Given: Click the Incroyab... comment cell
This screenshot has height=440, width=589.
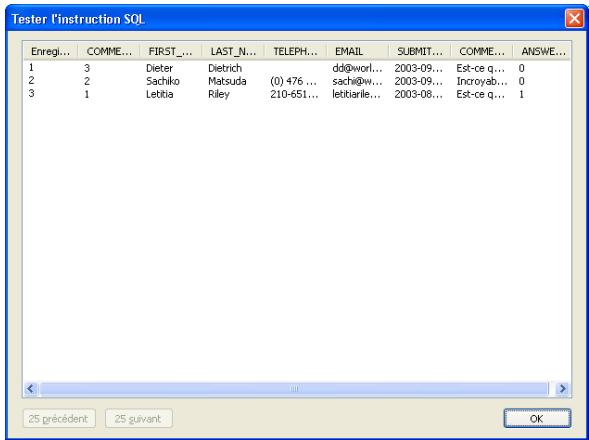Looking at the screenshot, I should pyautogui.click(x=482, y=81).
